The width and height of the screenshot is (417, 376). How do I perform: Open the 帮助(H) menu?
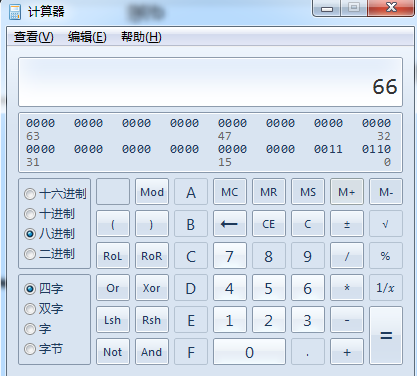(x=141, y=37)
